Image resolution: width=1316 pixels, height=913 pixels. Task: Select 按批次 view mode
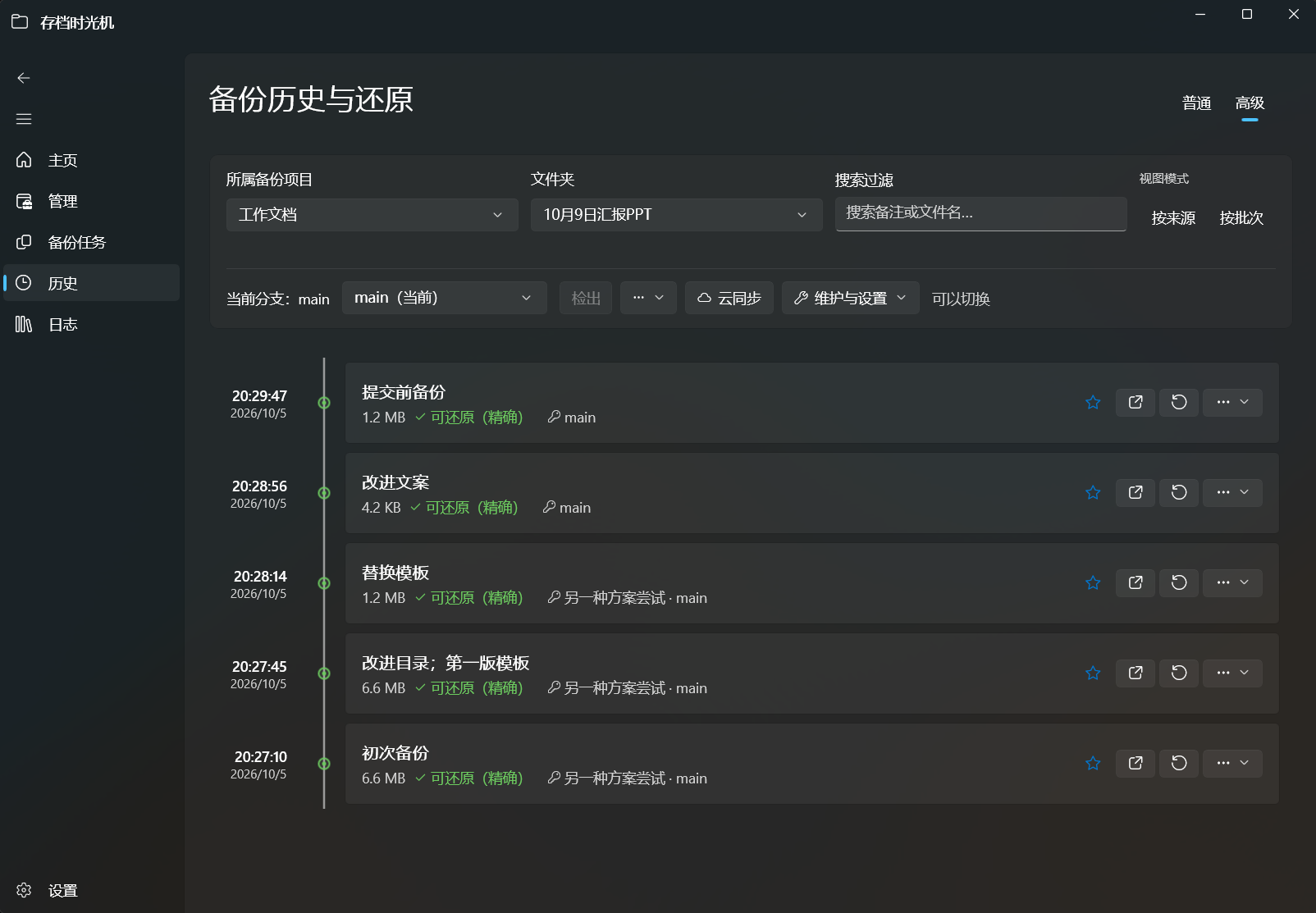(x=1241, y=218)
